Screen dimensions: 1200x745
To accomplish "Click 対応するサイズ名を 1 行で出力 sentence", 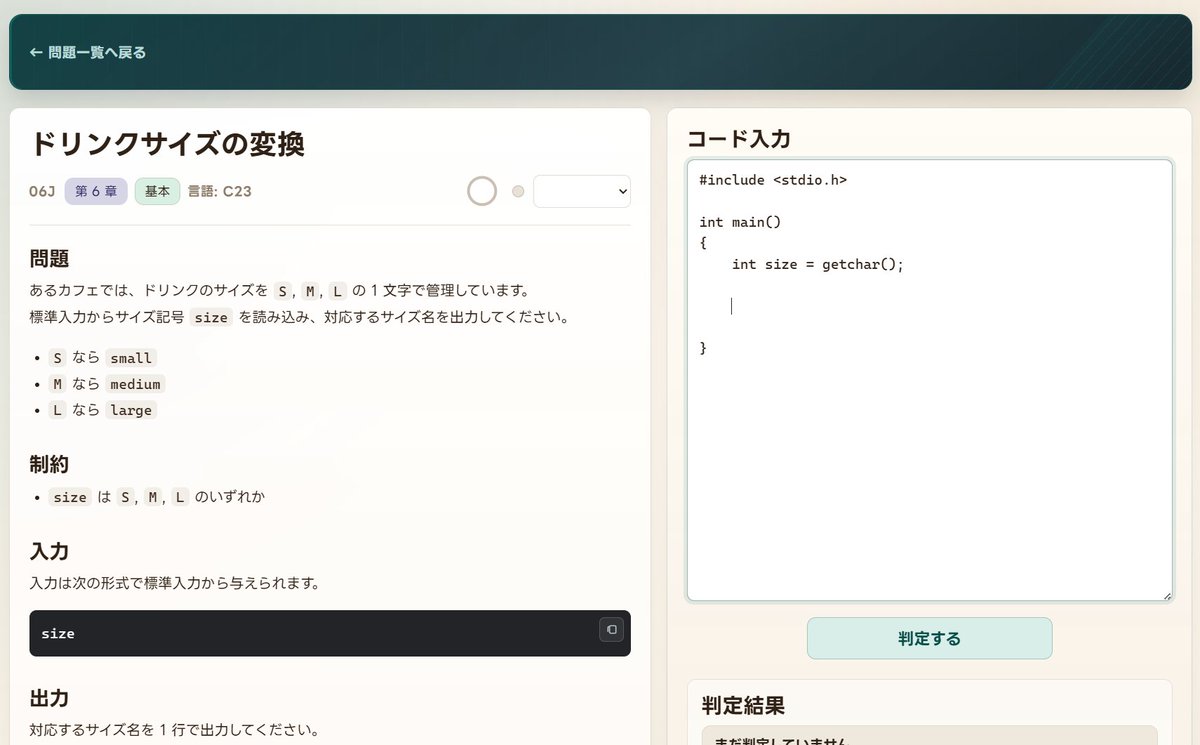I will click(x=174, y=730).
